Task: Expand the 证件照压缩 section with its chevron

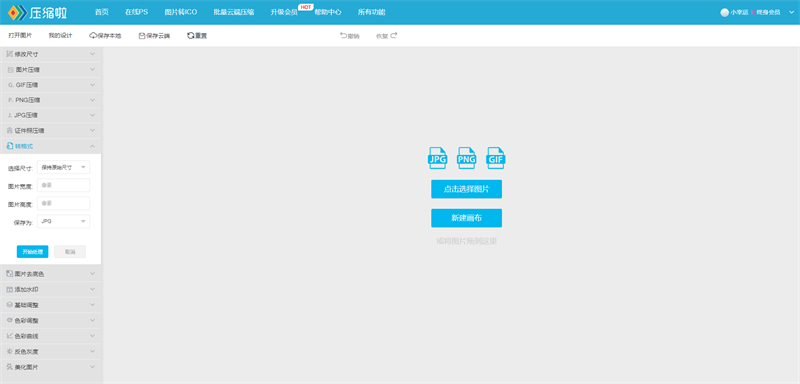Action: 92,131
